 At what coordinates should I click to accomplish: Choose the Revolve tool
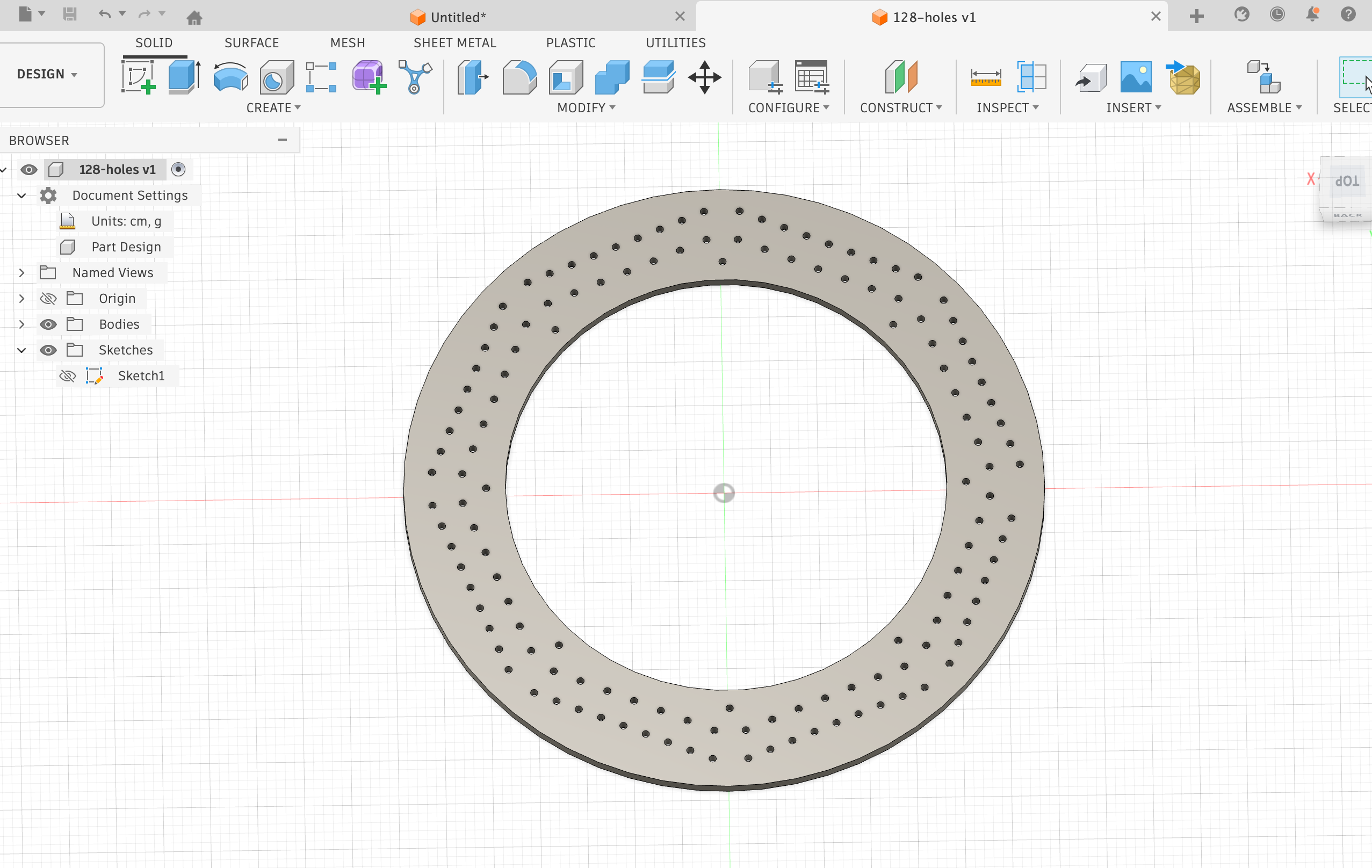click(x=230, y=77)
